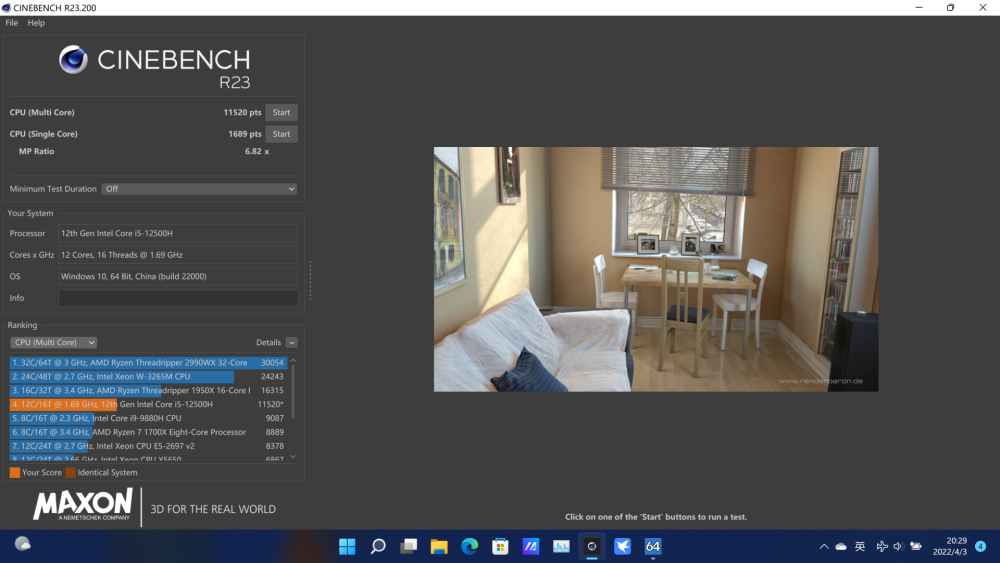Click the Cinebench R23 sphere logo
This screenshot has height=563, width=1000.
[x=73, y=60]
